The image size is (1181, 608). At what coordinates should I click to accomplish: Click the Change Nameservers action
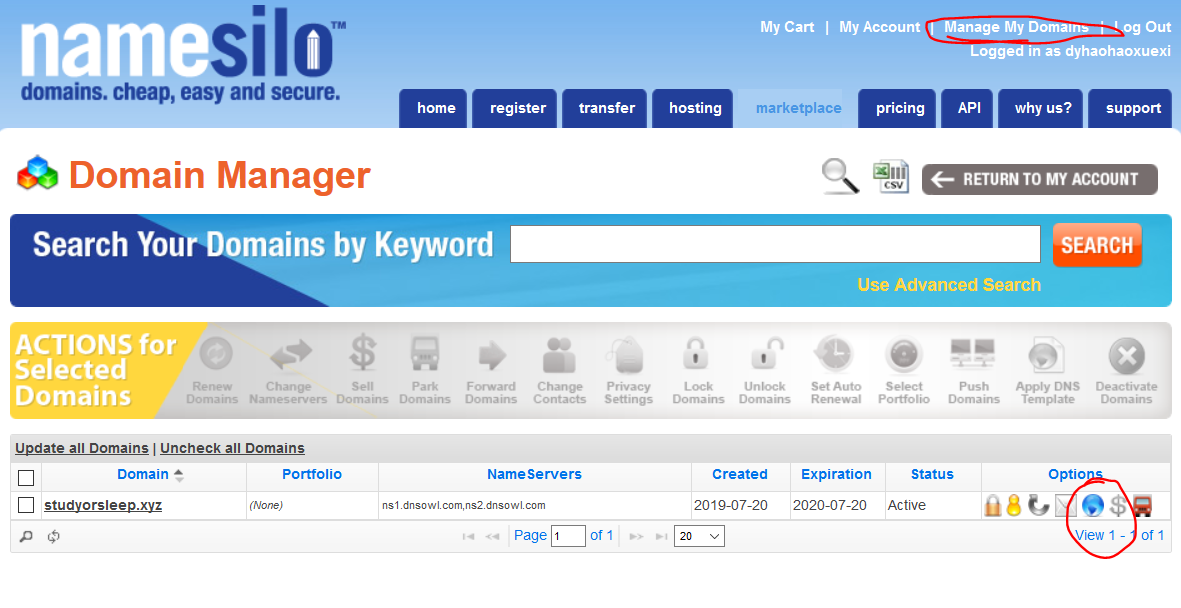[x=288, y=371]
